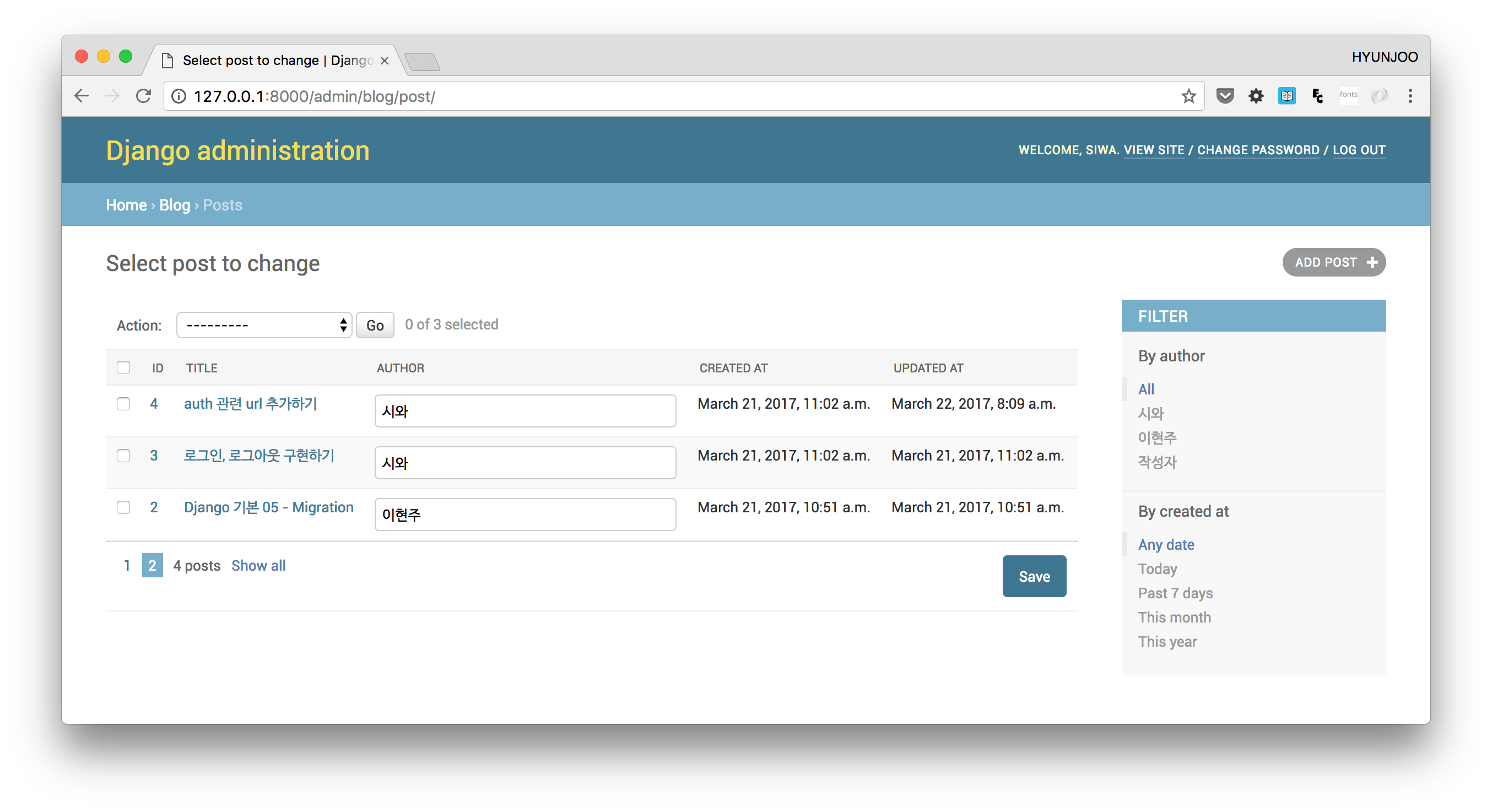Click the Add Post button
Image resolution: width=1492 pixels, height=812 pixels.
pos(1334,262)
